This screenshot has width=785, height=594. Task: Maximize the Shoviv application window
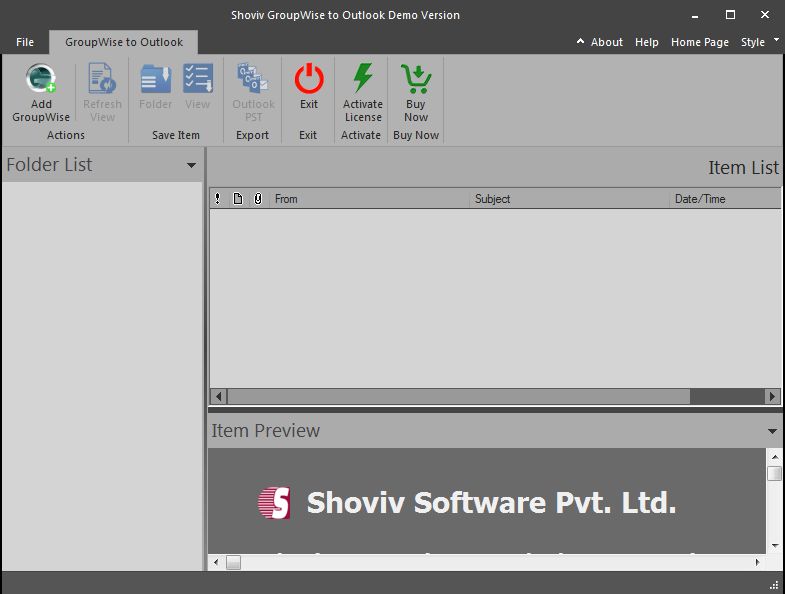[x=730, y=15]
